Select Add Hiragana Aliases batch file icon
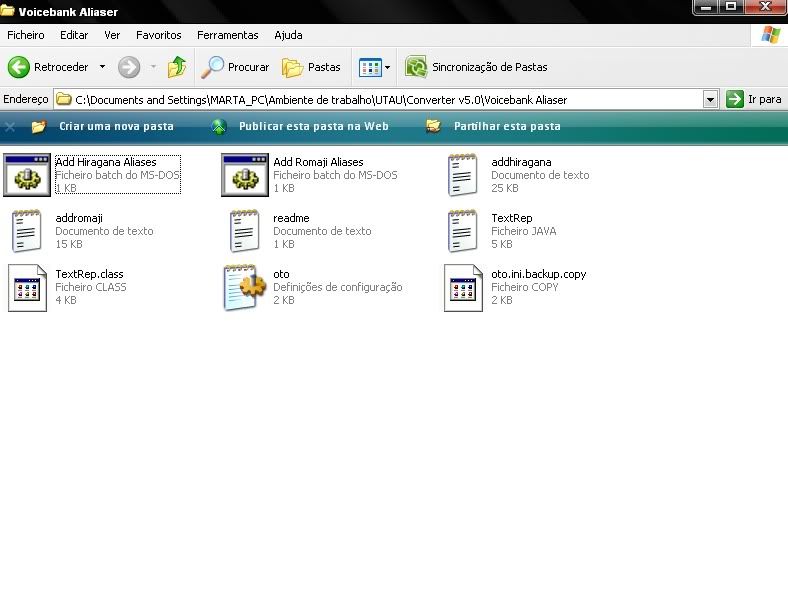This screenshot has height=589, width=788. (x=27, y=175)
